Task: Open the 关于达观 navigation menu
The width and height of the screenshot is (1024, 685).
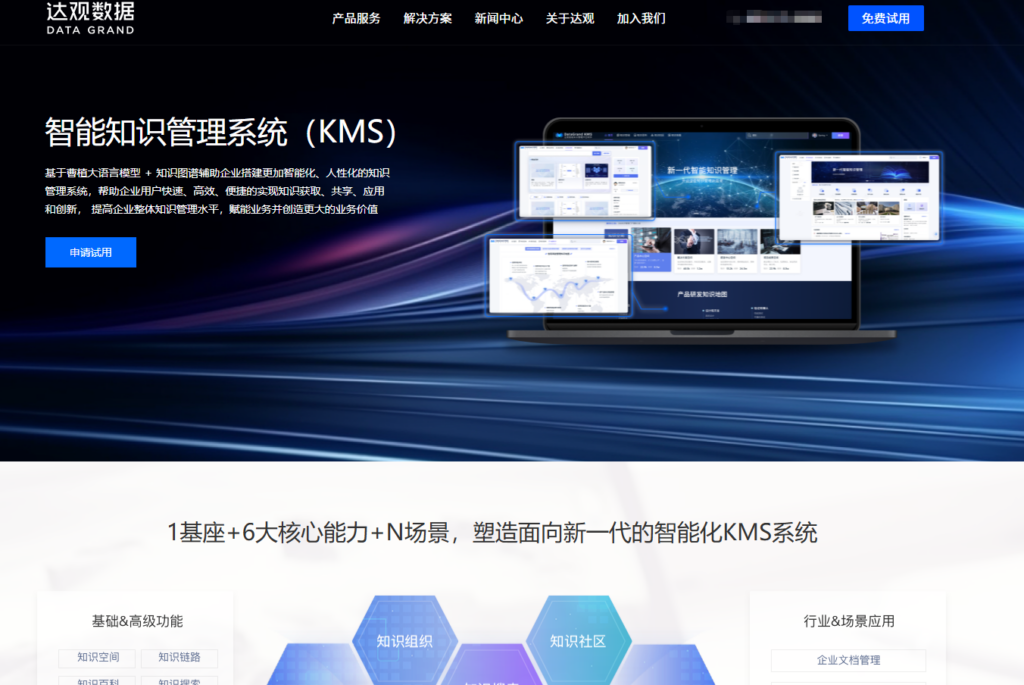Action: pyautogui.click(x=570, y=17)
